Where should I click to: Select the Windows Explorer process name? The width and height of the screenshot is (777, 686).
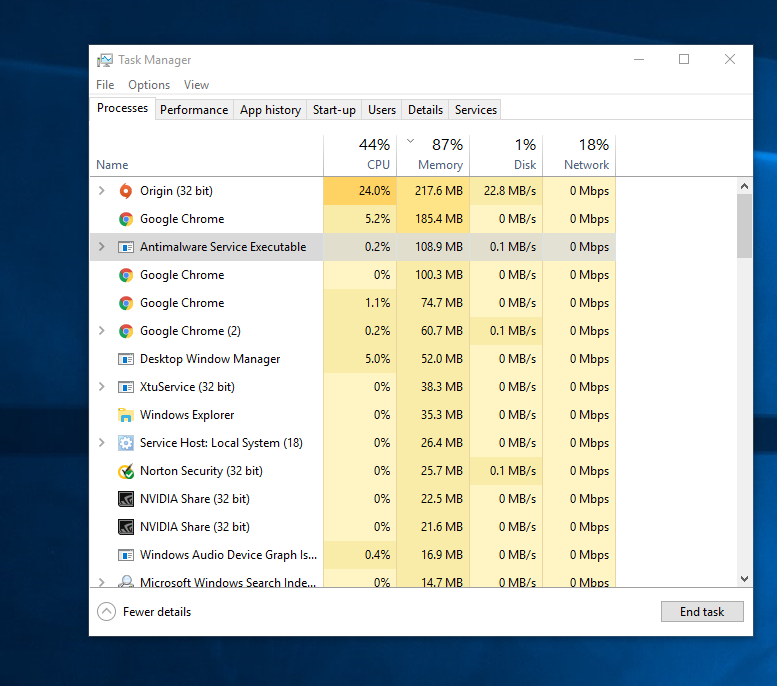(x=187, y=415)
